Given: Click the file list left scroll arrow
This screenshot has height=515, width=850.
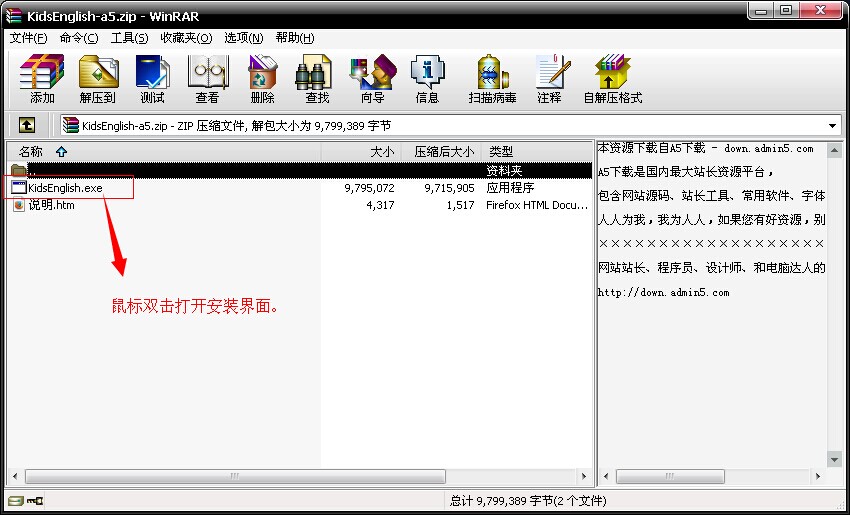Looking at the screenshot, I should (15, 477).
